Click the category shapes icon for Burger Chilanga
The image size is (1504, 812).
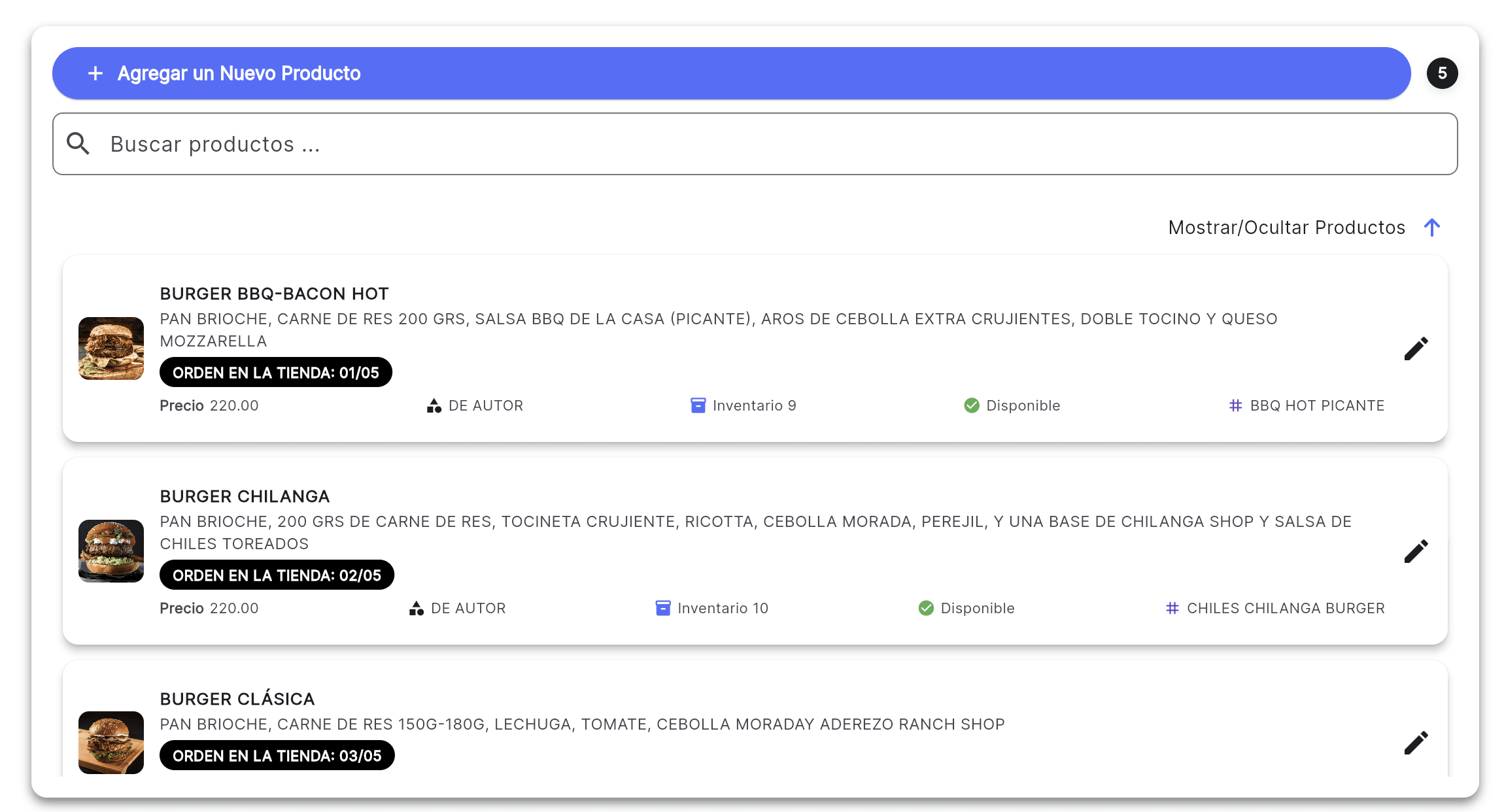click(416, 608)
